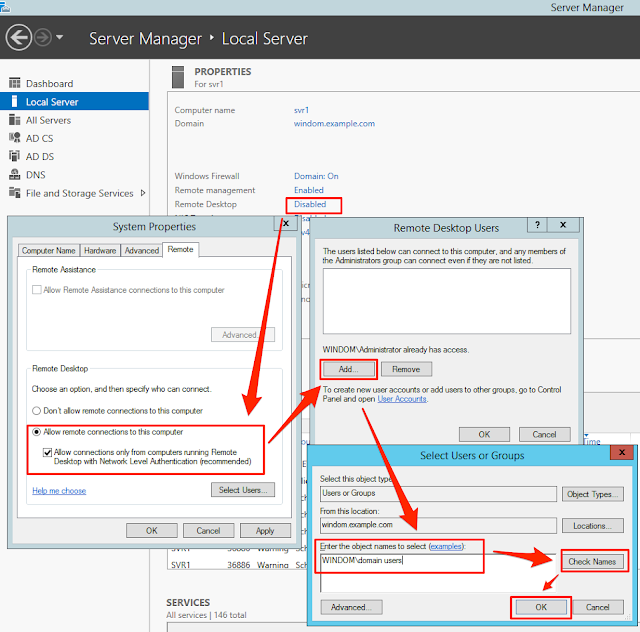This screenshot has width=640, height=632.
Task: Switch to the Advanced tab
Action: click(x=142, y=250)
